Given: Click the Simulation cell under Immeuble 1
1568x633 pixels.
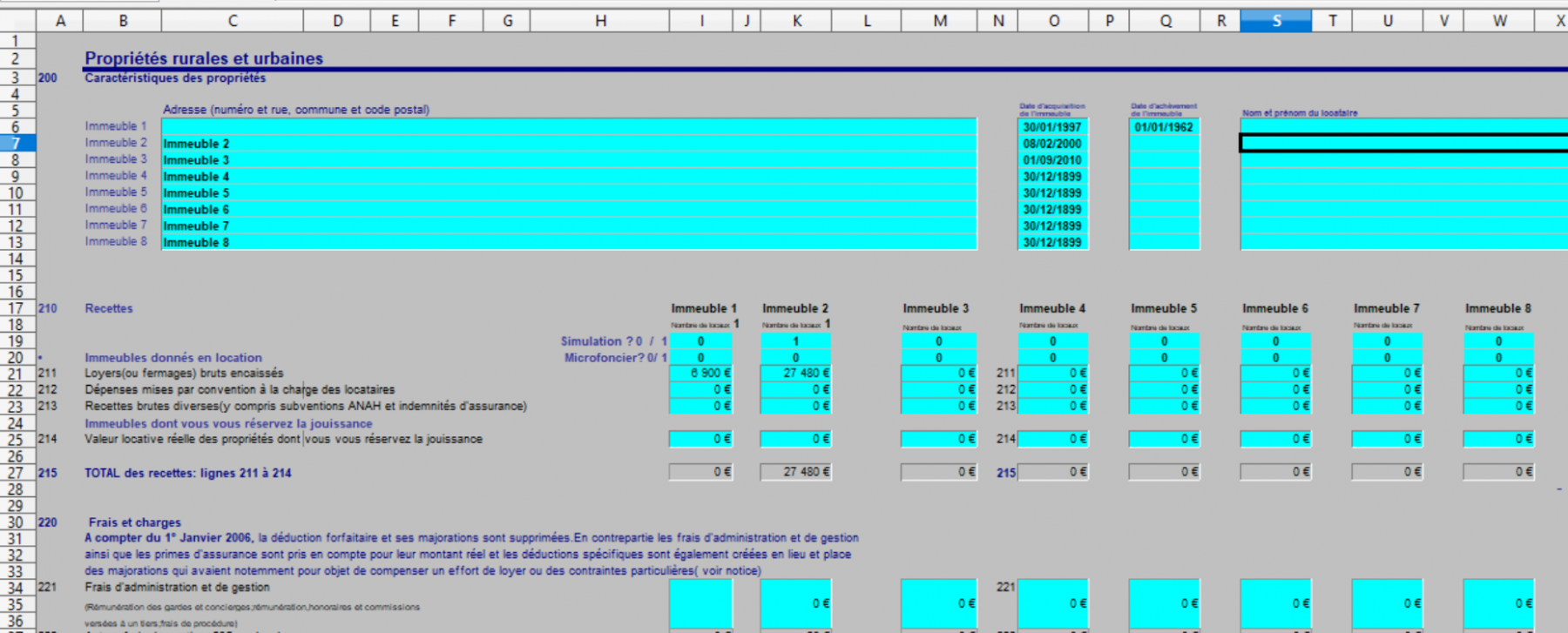Looking at the screenshot, I should pyautogui.click(x=701, y=341).
